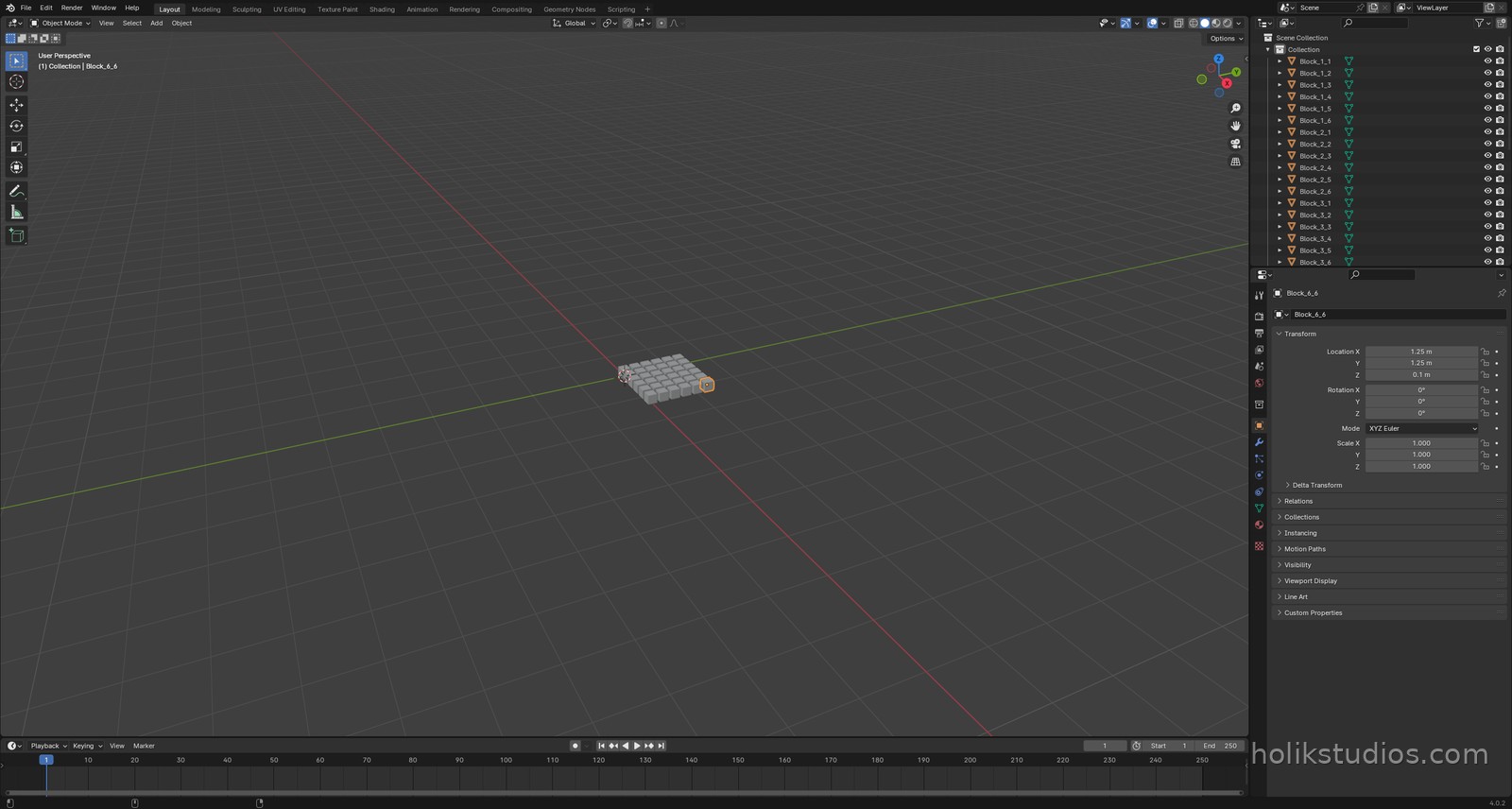Choose the Move tool in toolbar
Screen dimensions: 1512x809
pyautogui.click(x=16, y=105)
